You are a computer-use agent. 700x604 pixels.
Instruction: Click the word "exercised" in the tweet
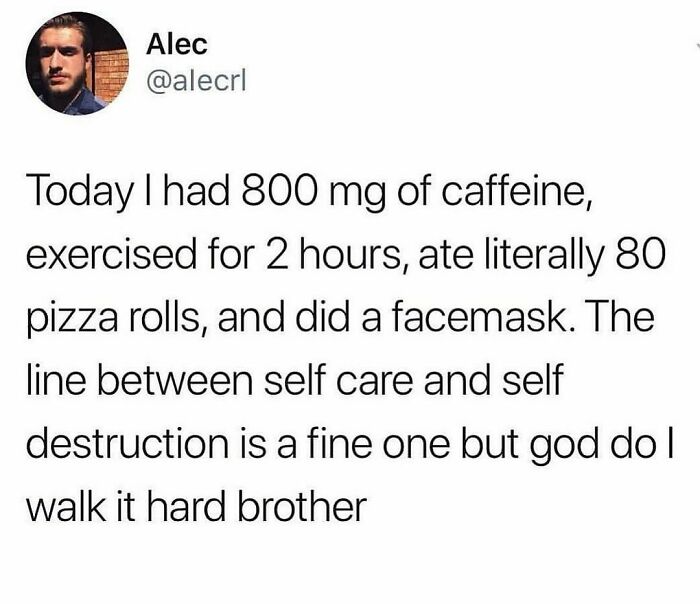coord(111,253)
